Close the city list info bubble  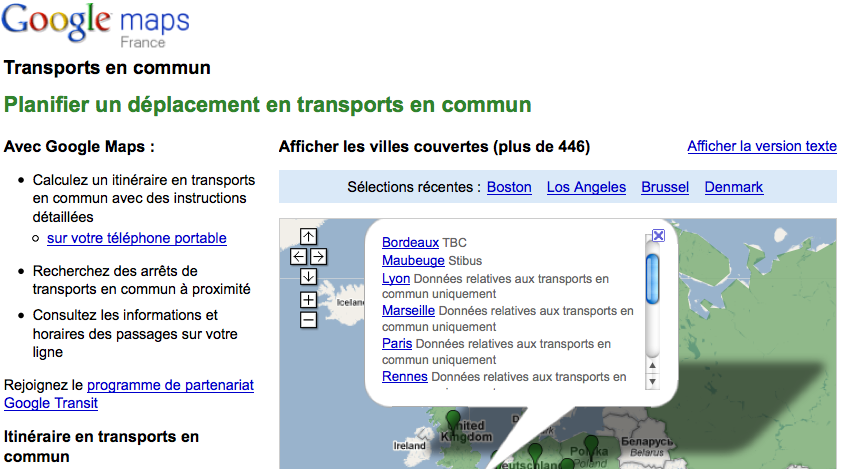coord(658,236)
